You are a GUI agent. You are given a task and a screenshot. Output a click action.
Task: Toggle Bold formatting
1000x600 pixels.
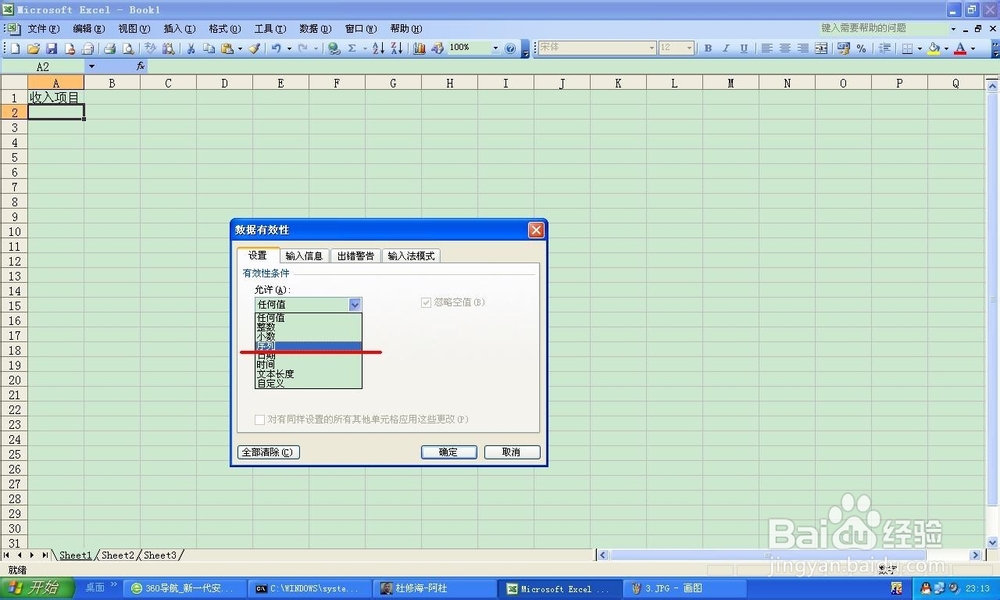coord(708,48)
